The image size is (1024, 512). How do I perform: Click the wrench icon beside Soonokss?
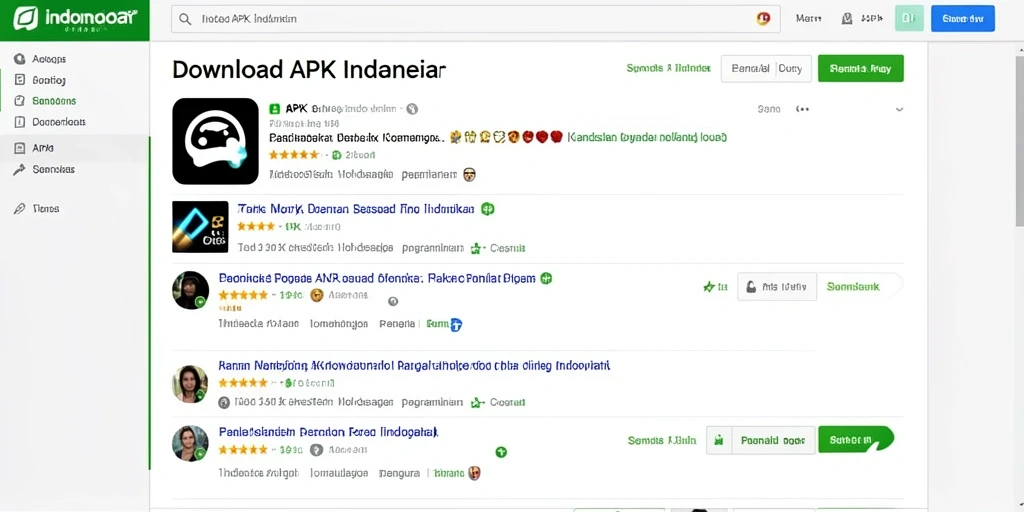click(x=20, y=169)
